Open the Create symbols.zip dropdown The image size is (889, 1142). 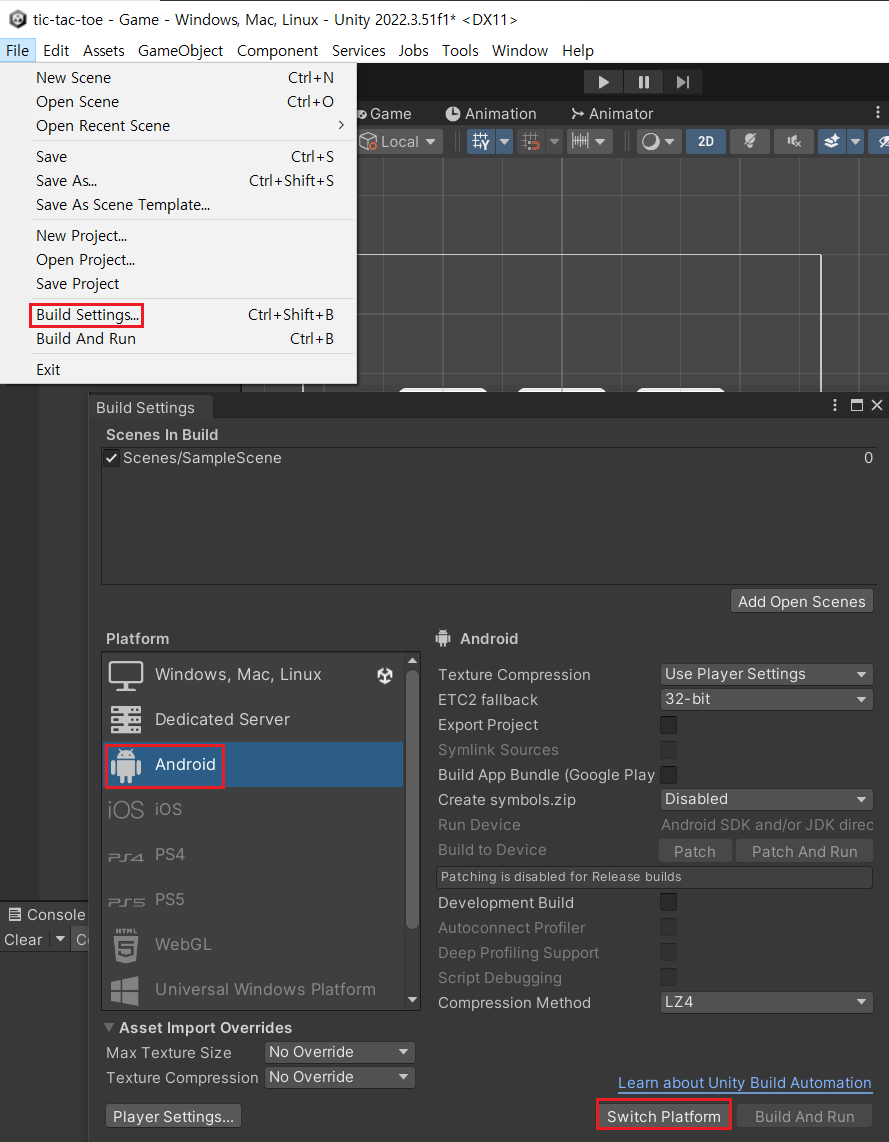pos(766,799)
